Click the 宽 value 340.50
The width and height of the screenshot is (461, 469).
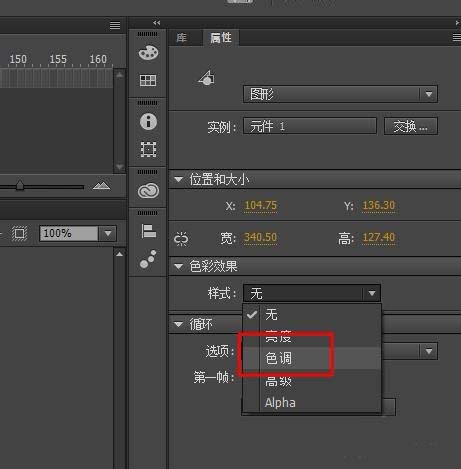(x=261, y=238)
